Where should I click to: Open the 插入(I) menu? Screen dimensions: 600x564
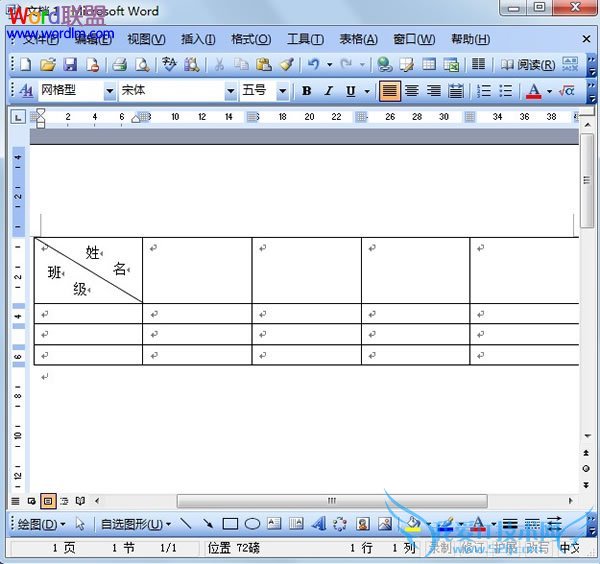(198, 39)
